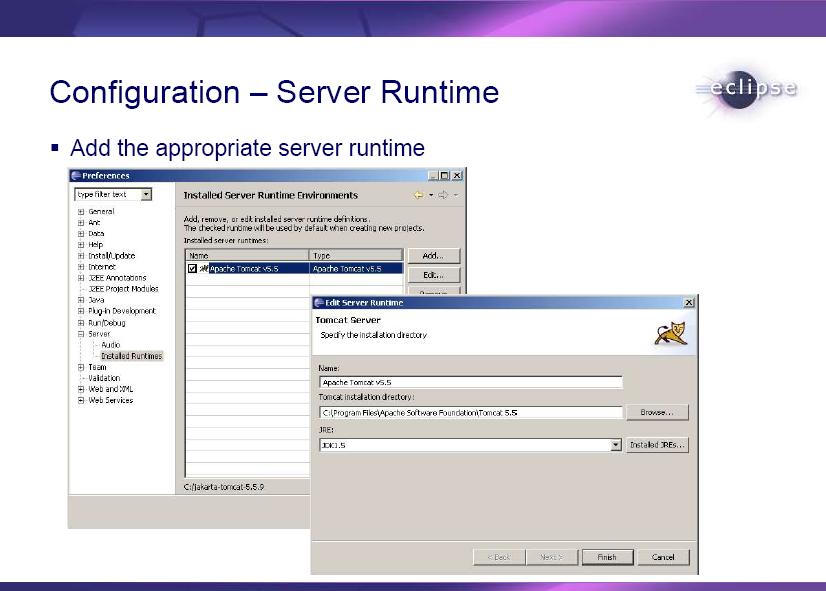Click the Preferences window title icon

tap(76, 175)
